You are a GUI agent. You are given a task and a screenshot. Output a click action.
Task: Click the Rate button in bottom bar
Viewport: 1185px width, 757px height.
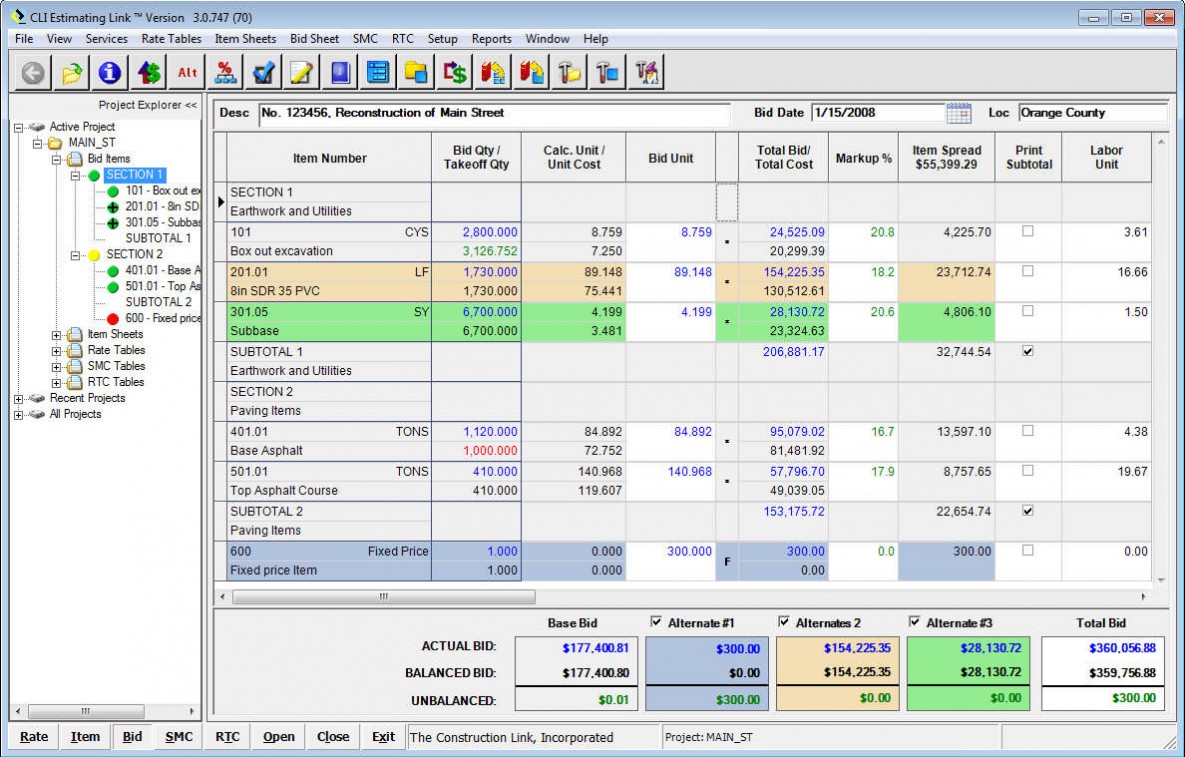pos(34,737)
